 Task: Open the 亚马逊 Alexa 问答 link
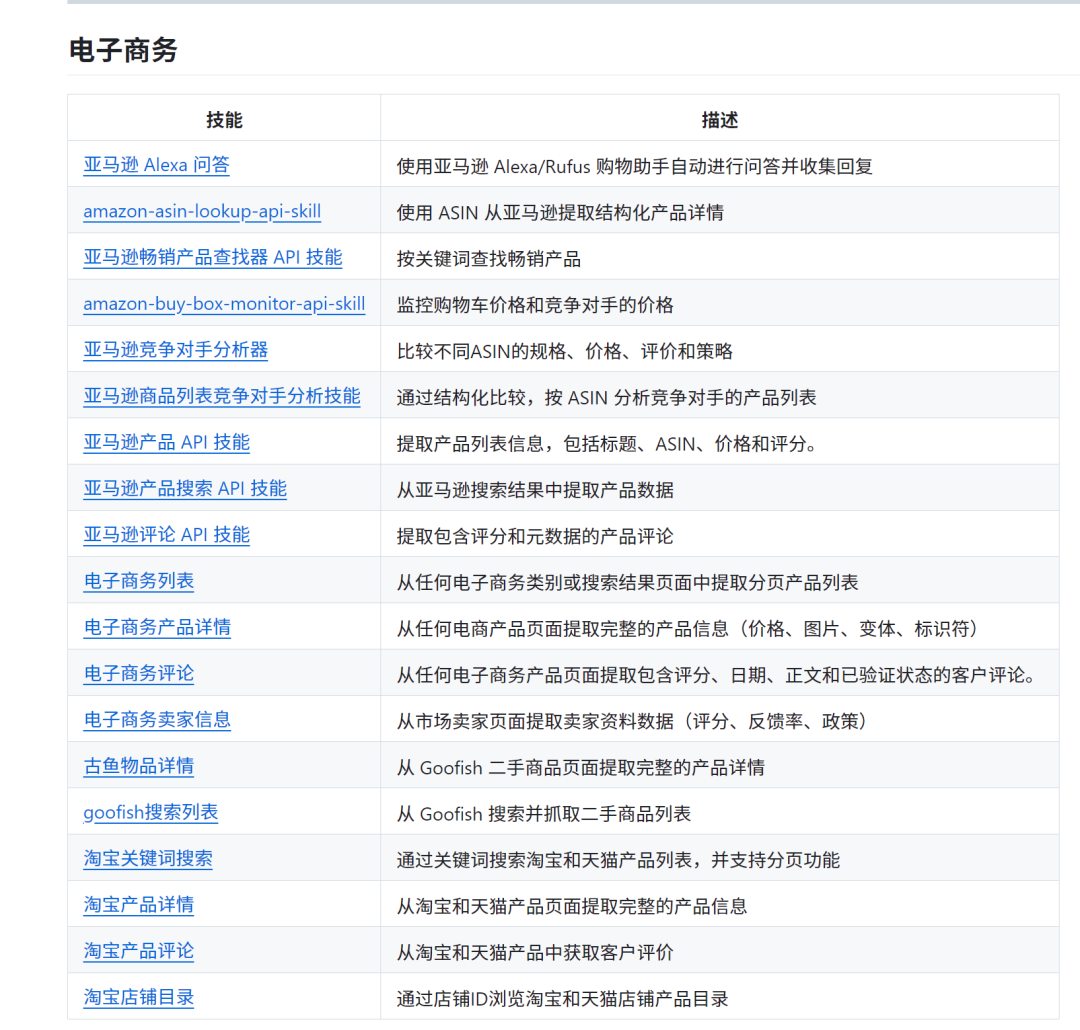click(x=156, y=165)
